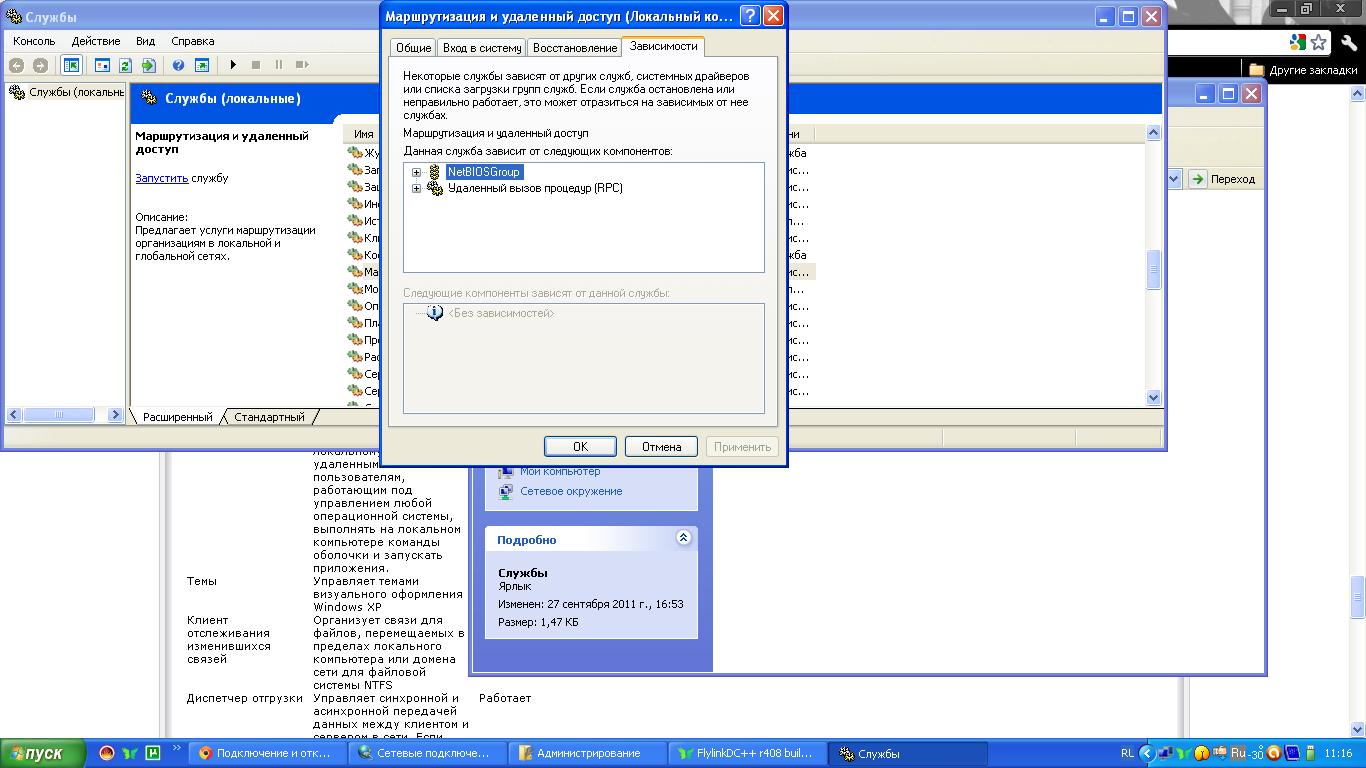
Task: Click the Имя column header
Action: pyautogui.click(x=364, y=134)
